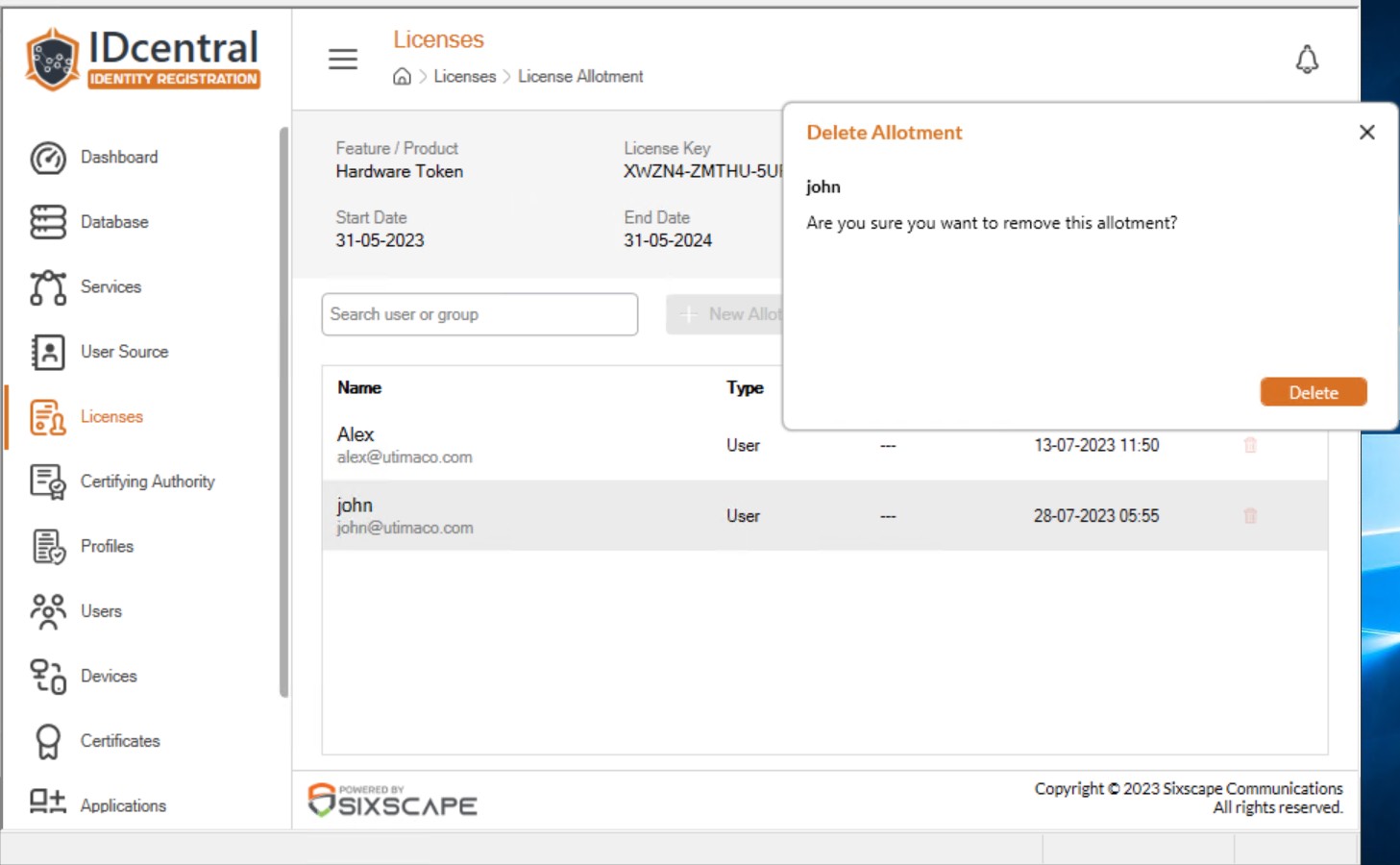Click john@utimaco.com email
The height and width of the screenshot is (865, 1400).
[x=405, y=529]
